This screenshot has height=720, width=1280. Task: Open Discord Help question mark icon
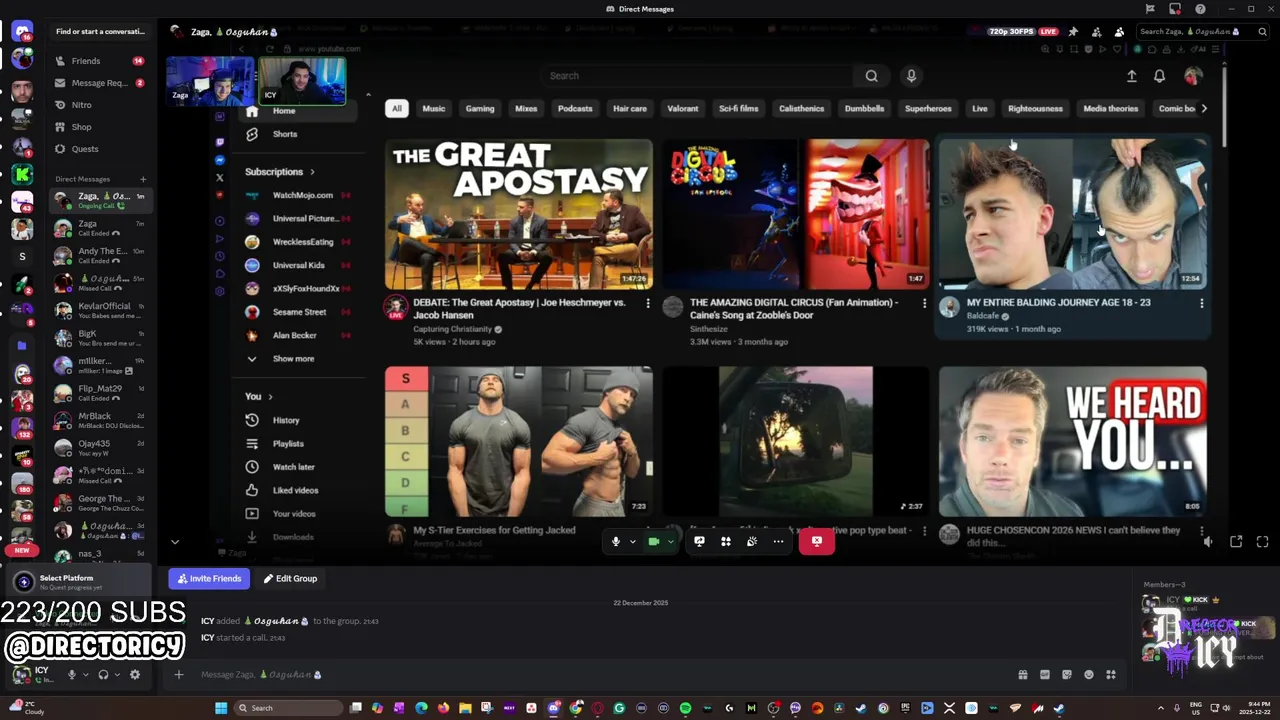coord(1200,9)
